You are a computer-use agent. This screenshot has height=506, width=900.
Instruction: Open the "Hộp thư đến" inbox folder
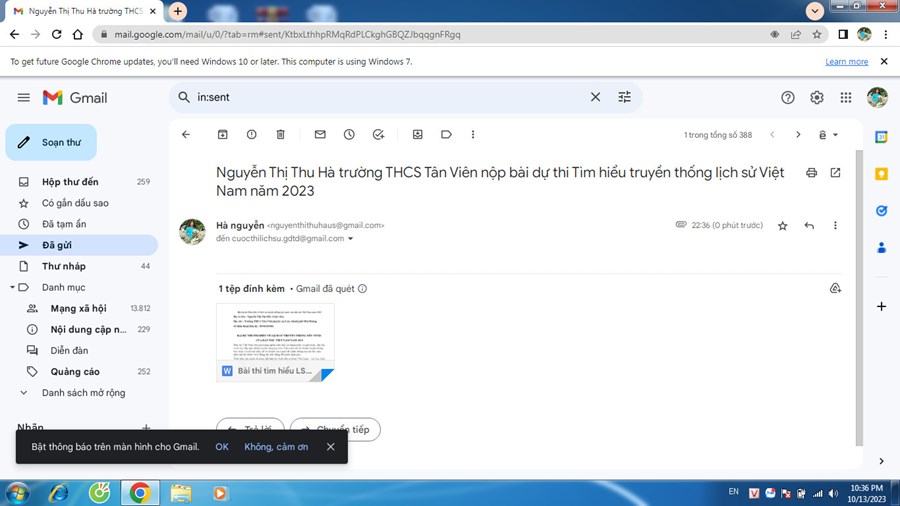(x=70, y=182)
